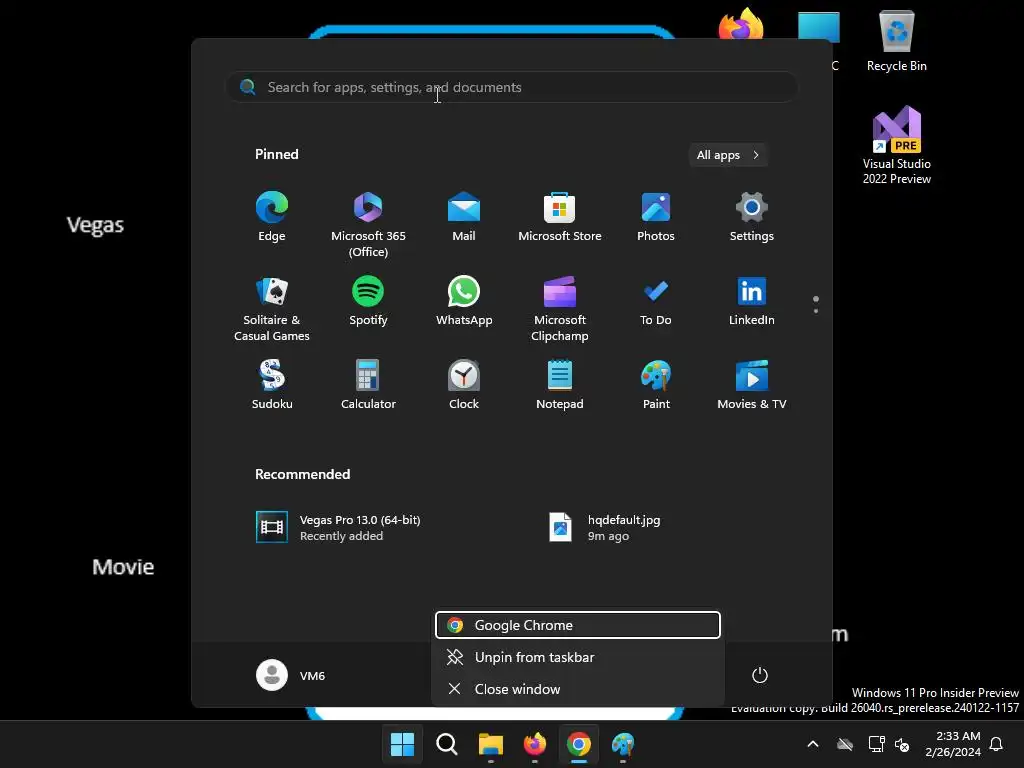Open recommended file hqdefault.jpg
Screen dimensions: 1024x768
pyautogui.click(x=604, y=528)
